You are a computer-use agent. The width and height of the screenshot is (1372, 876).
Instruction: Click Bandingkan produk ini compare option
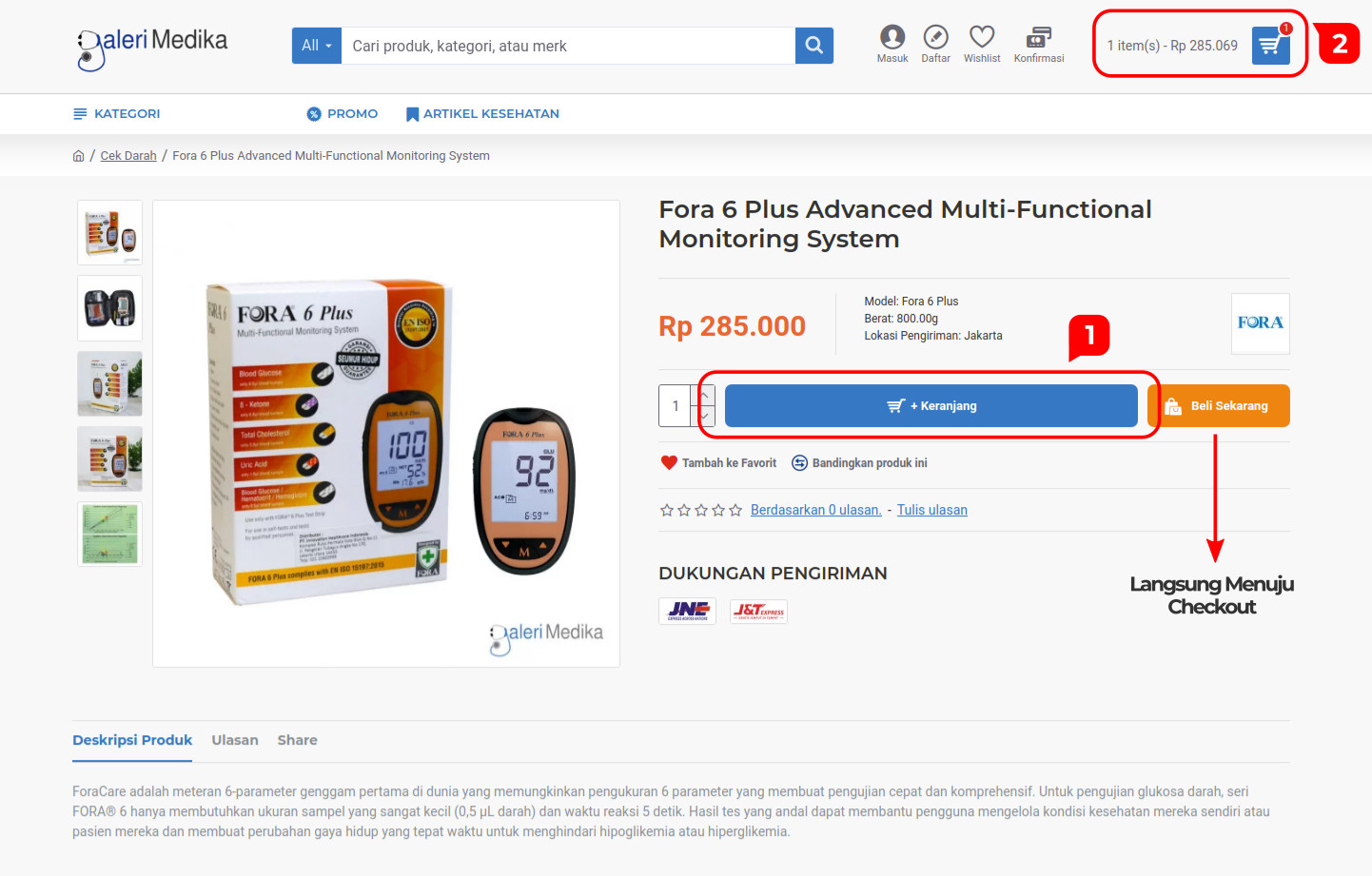tap(859, 463)
